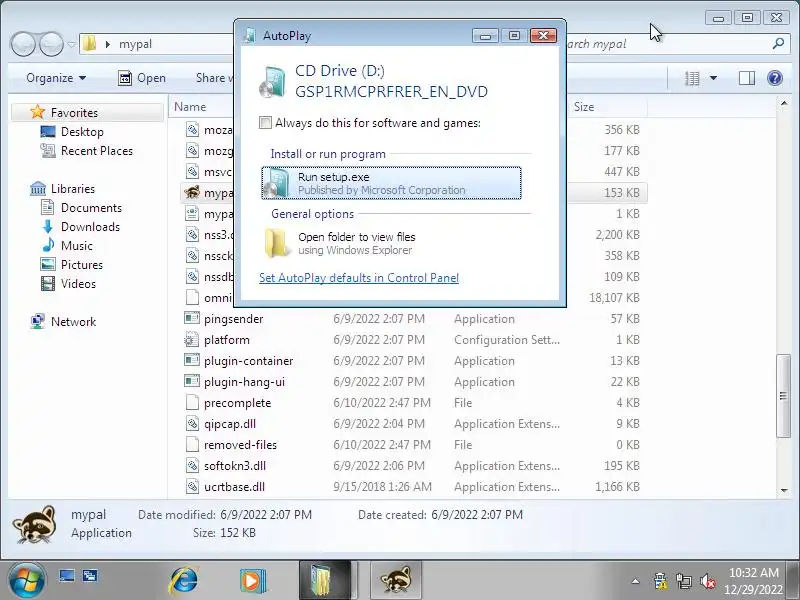The image size is (800, 600).
Task: Minimize the AutoPlay dialog
Action: click(485, 35)
